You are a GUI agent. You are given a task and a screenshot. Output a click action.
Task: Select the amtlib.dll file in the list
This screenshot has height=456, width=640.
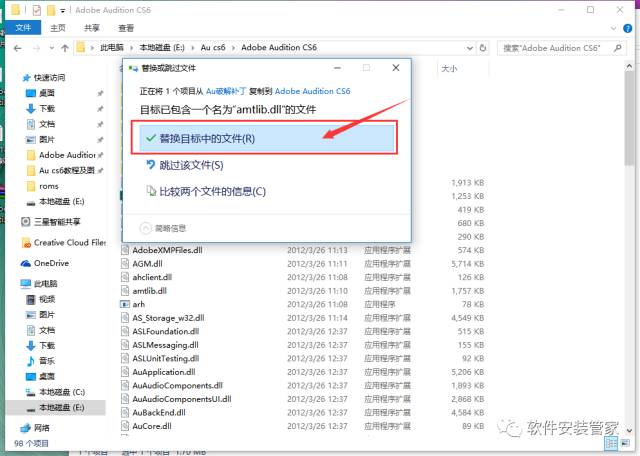(152, 290)
